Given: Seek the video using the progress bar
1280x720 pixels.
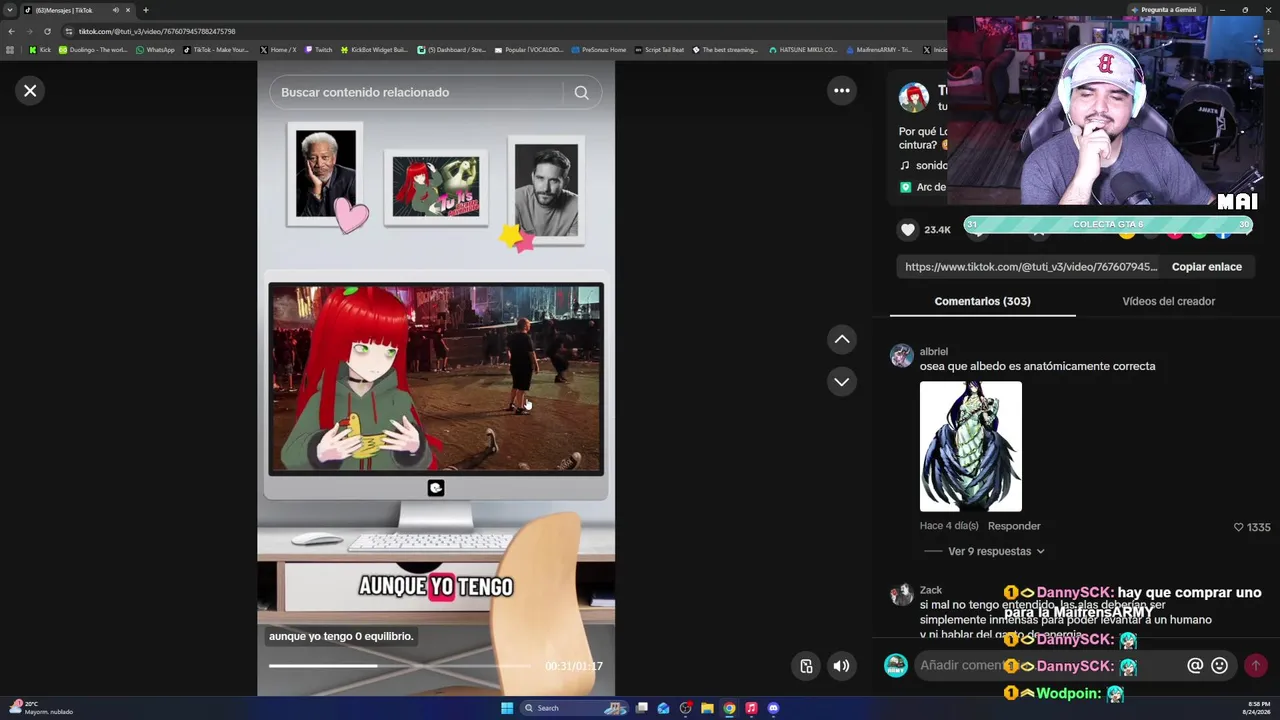Looking at the screenshot, I should [400, 666].
